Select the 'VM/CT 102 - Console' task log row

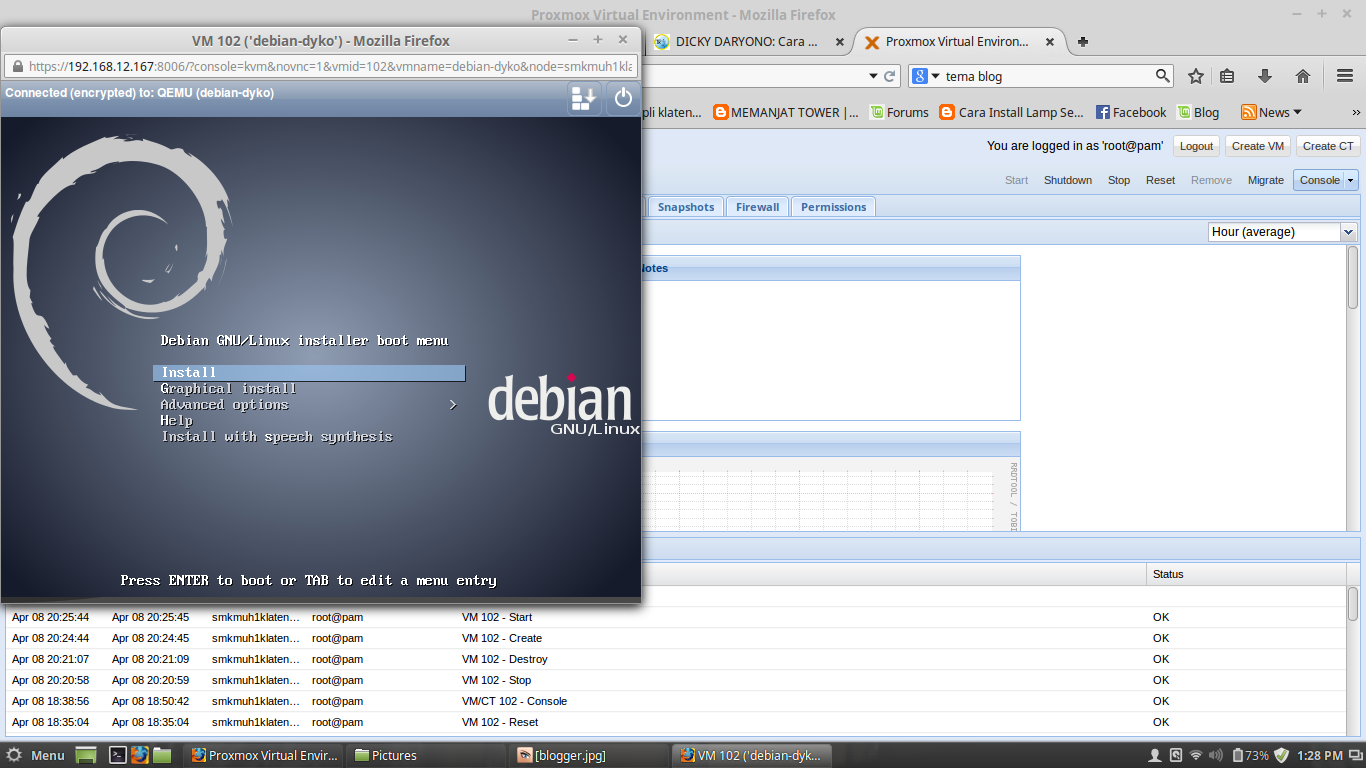coord(676,701)
